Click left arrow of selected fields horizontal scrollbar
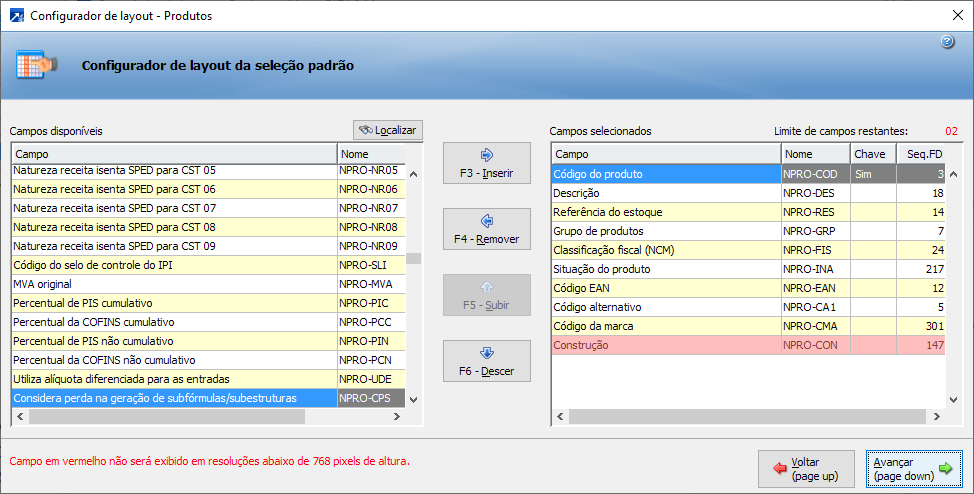 click(x=560, y=416)
